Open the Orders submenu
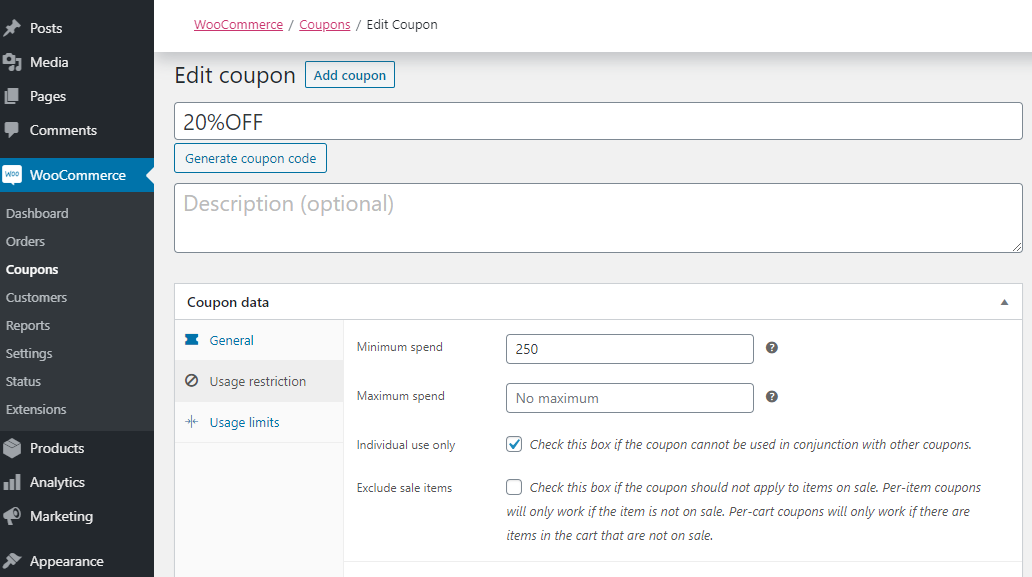Image resolution: width=1032 pixels, height=577 pixels. pyautogui.click(x=25, y=241)
